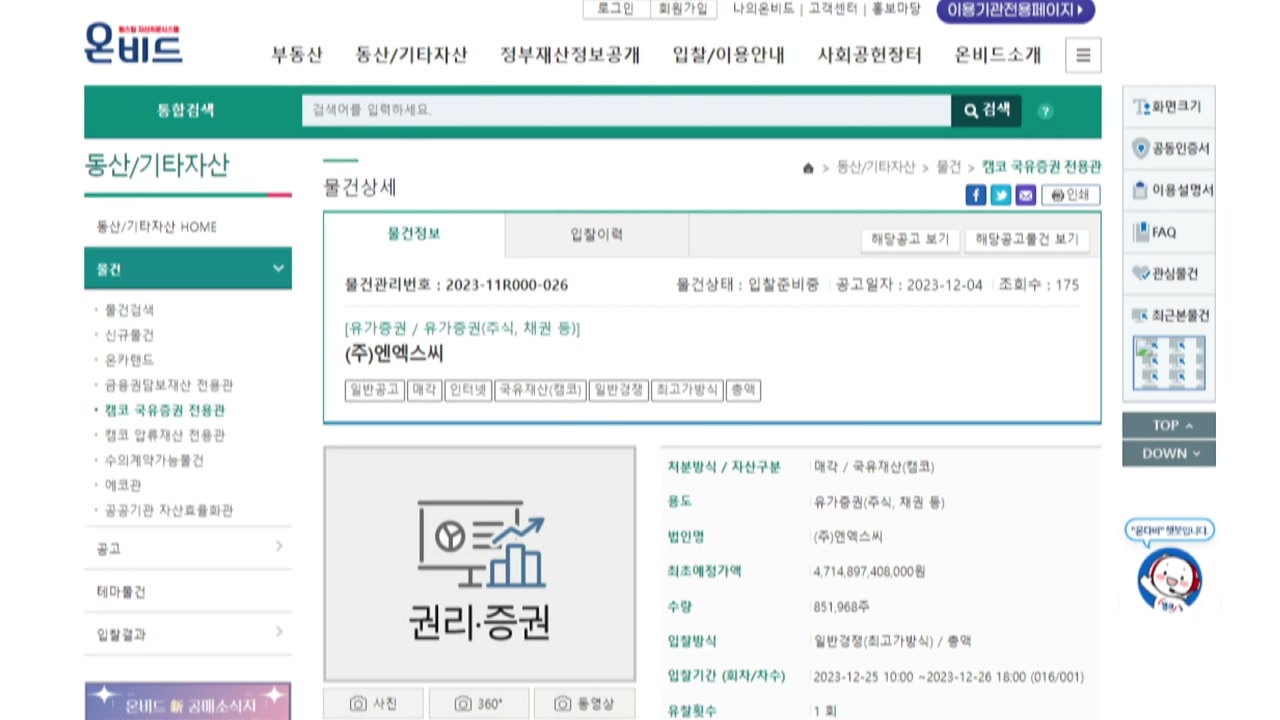Collapse the 물건 sidebar section
1280x720 pixels.
188,269
